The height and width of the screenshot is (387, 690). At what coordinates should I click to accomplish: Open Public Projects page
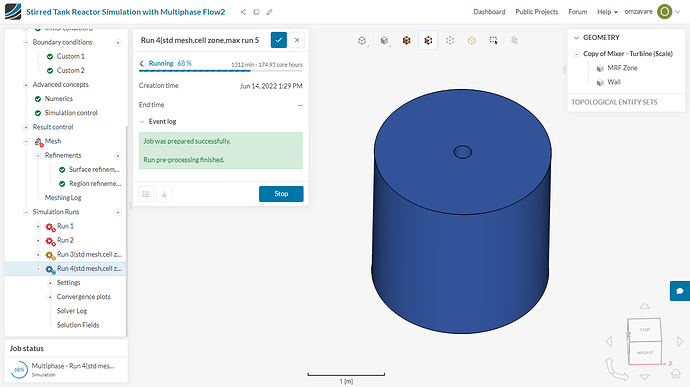pyautogui.click(x=537, y=12)
